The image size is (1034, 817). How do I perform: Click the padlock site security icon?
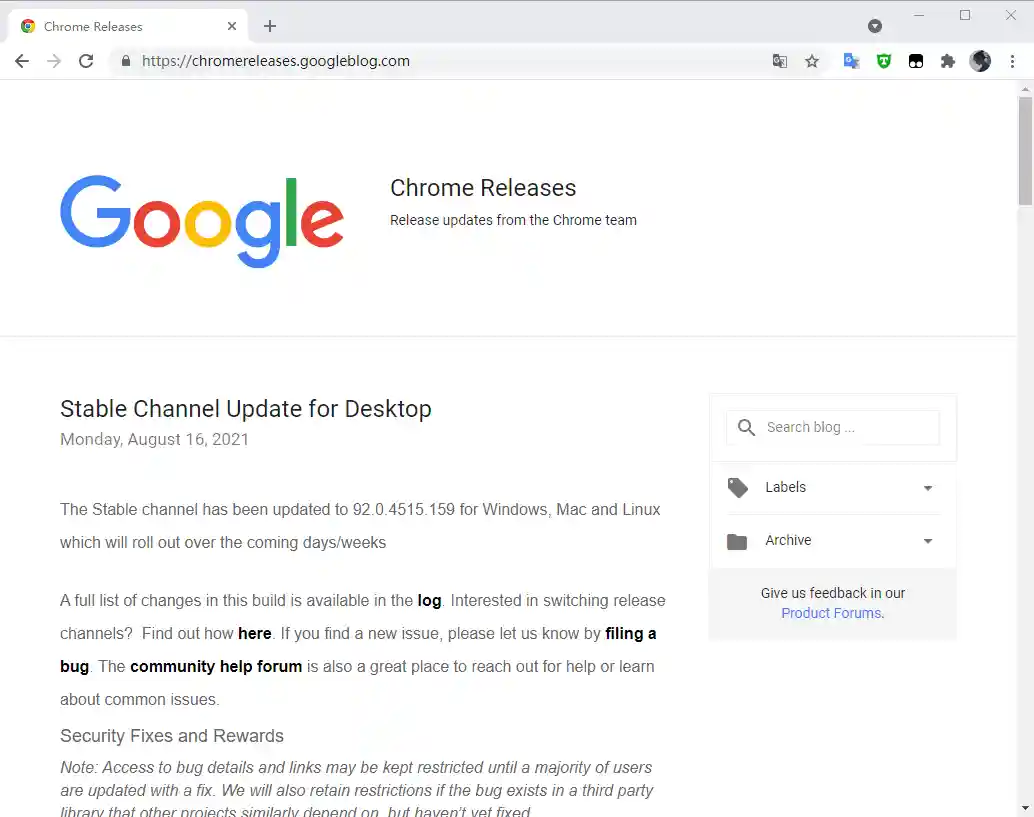[x=126, y=61]
